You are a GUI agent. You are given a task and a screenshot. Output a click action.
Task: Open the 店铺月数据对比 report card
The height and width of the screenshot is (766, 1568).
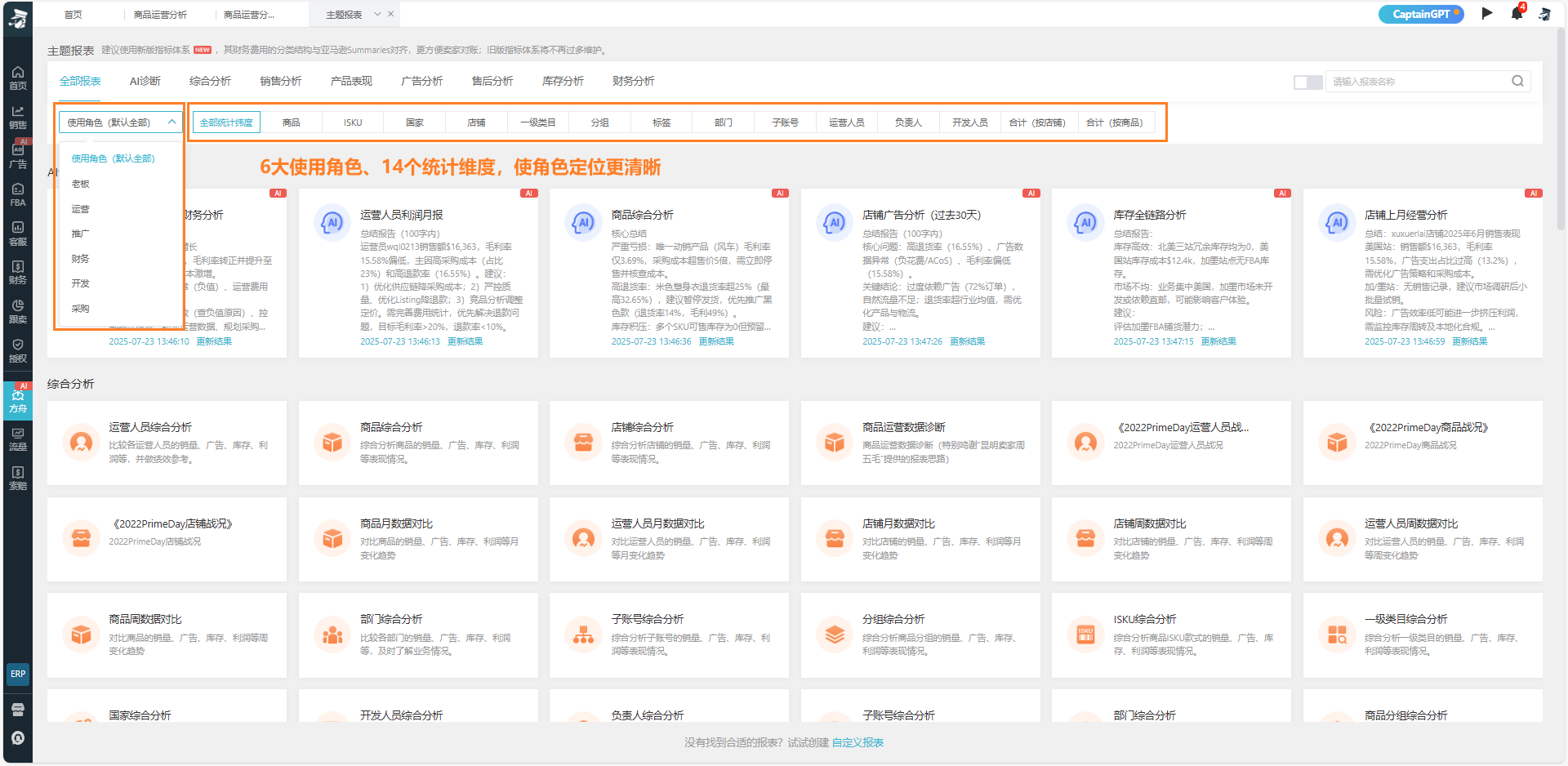coord(920,539)
